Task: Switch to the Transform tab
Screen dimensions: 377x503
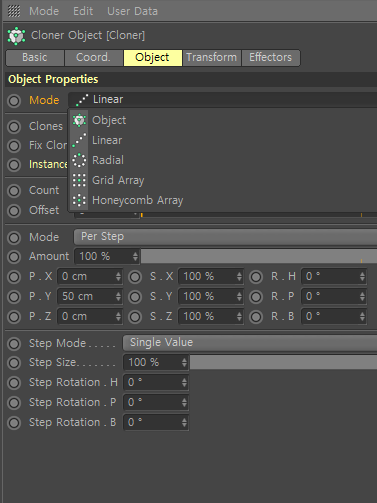Action: click(x=211, y=57)
